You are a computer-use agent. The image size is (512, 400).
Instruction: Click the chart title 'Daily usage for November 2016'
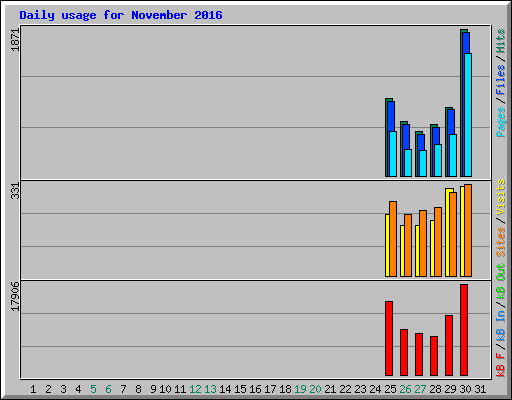[121, 15]
